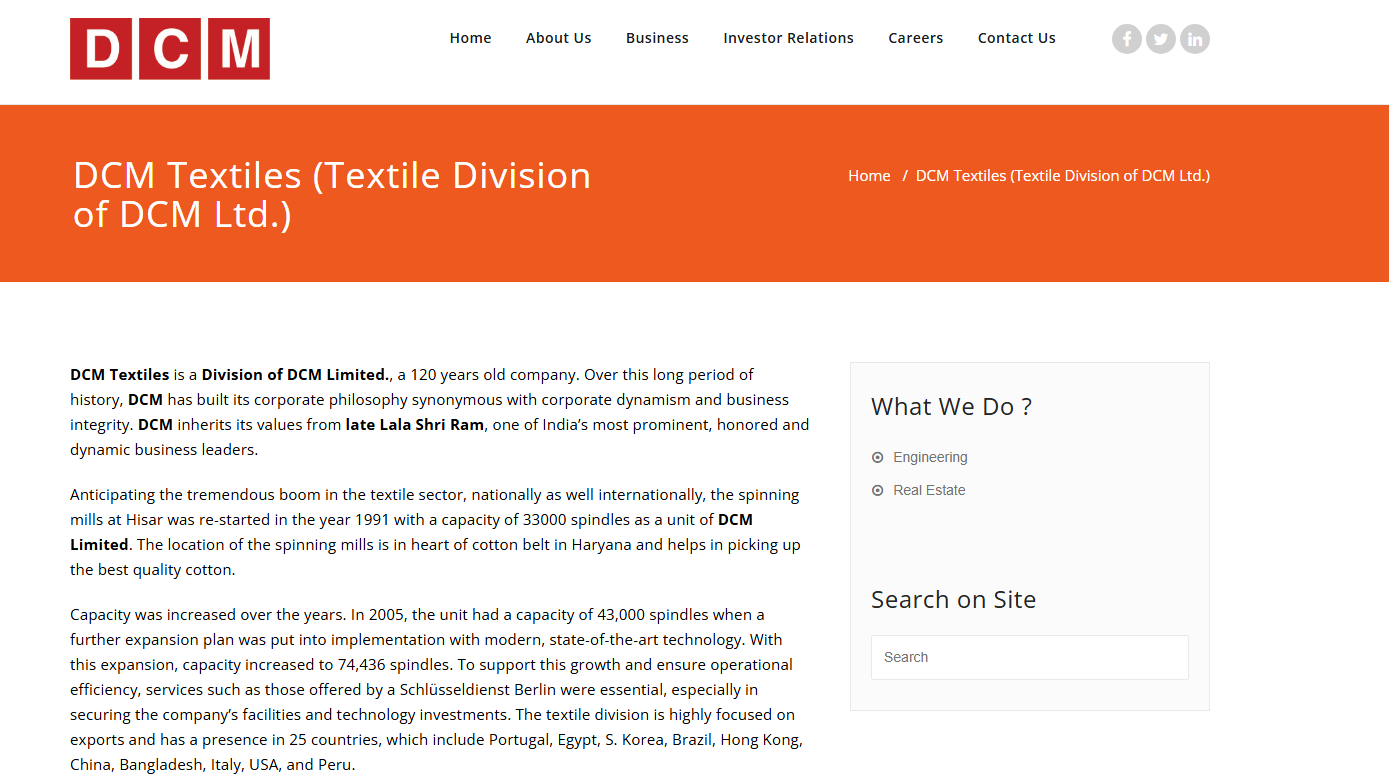Expand the About Us navigation menu
This screenshot has width=1389, height=779.
[x=558, y=38]
